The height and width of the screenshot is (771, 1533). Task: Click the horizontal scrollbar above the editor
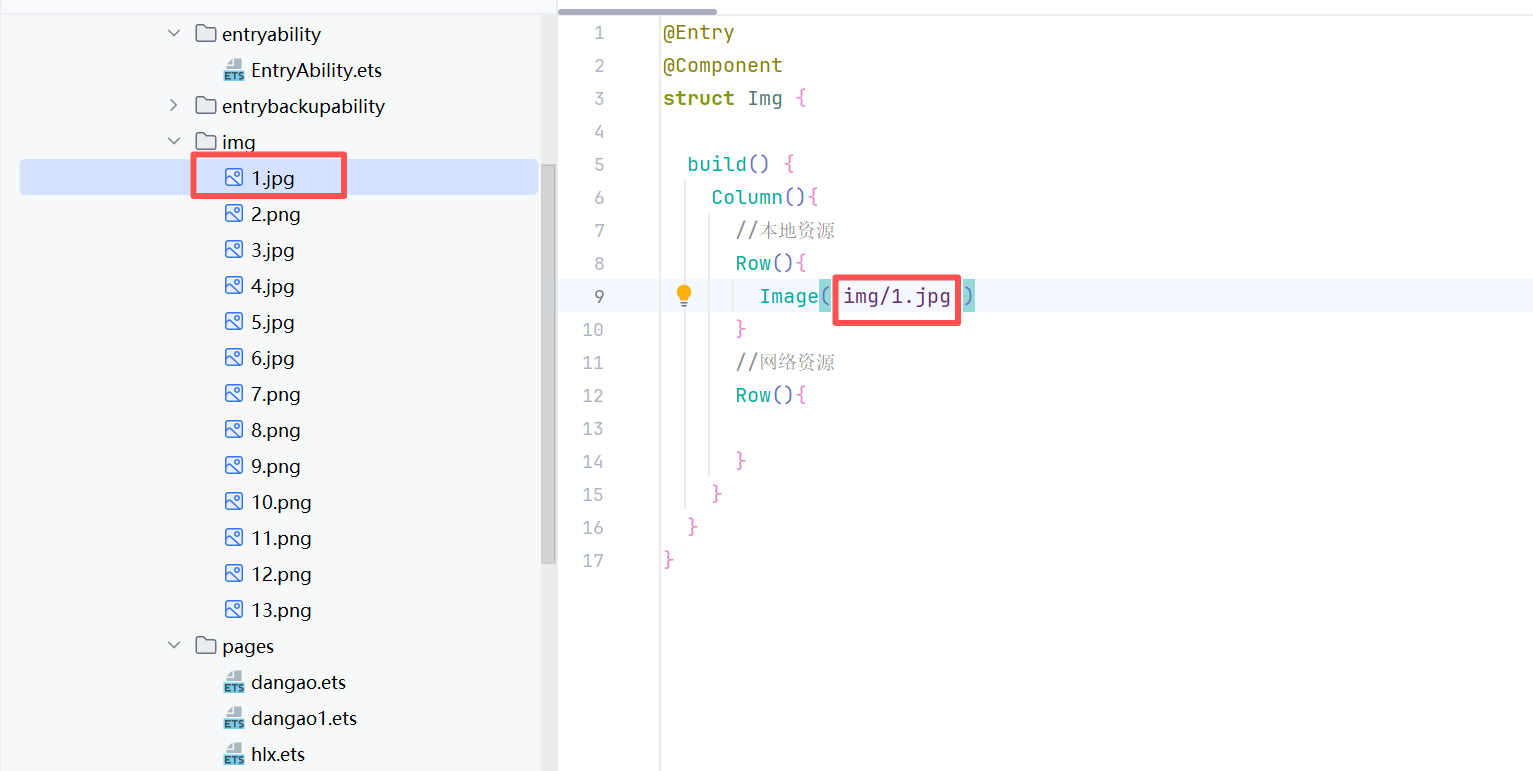click(637, 11)
